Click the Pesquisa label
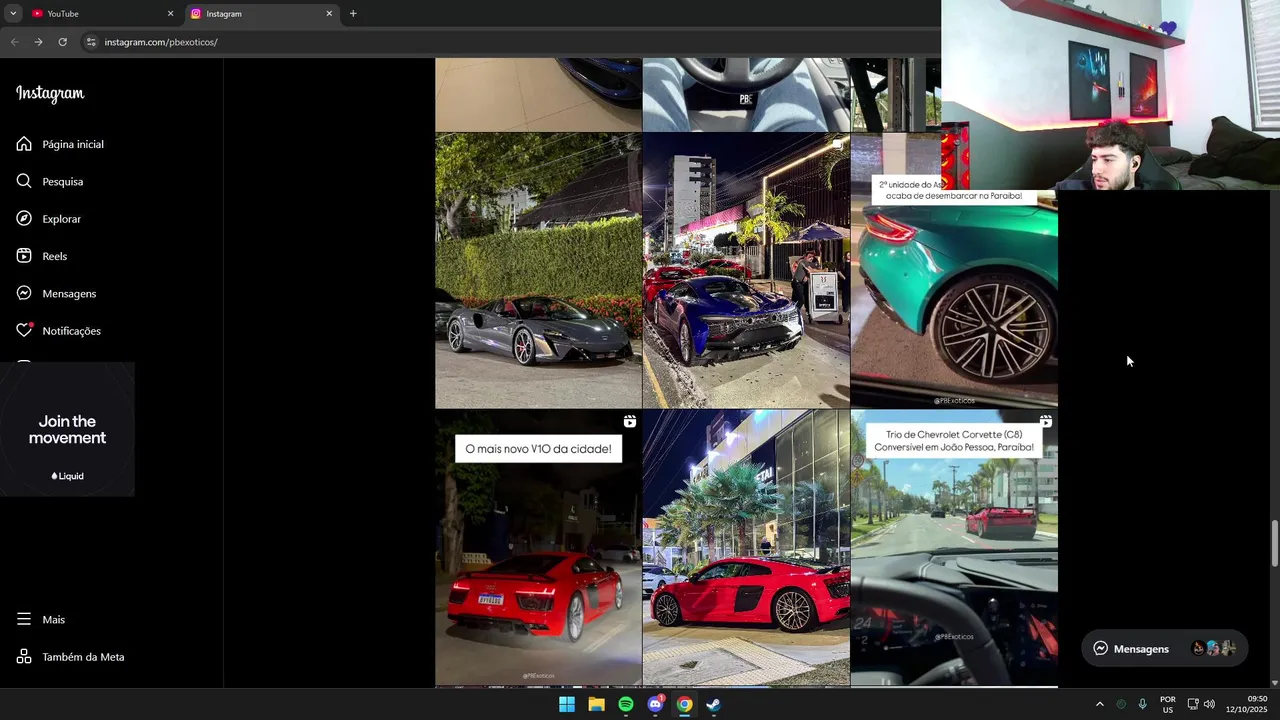Image resolution: width=1280 pixels, height=720 pixels. (x=63, y=182)
